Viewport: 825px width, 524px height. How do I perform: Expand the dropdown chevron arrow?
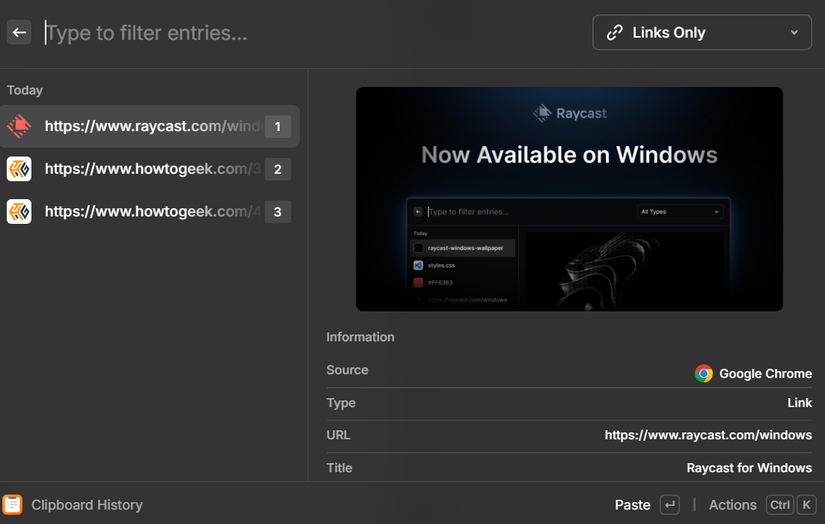794,33
